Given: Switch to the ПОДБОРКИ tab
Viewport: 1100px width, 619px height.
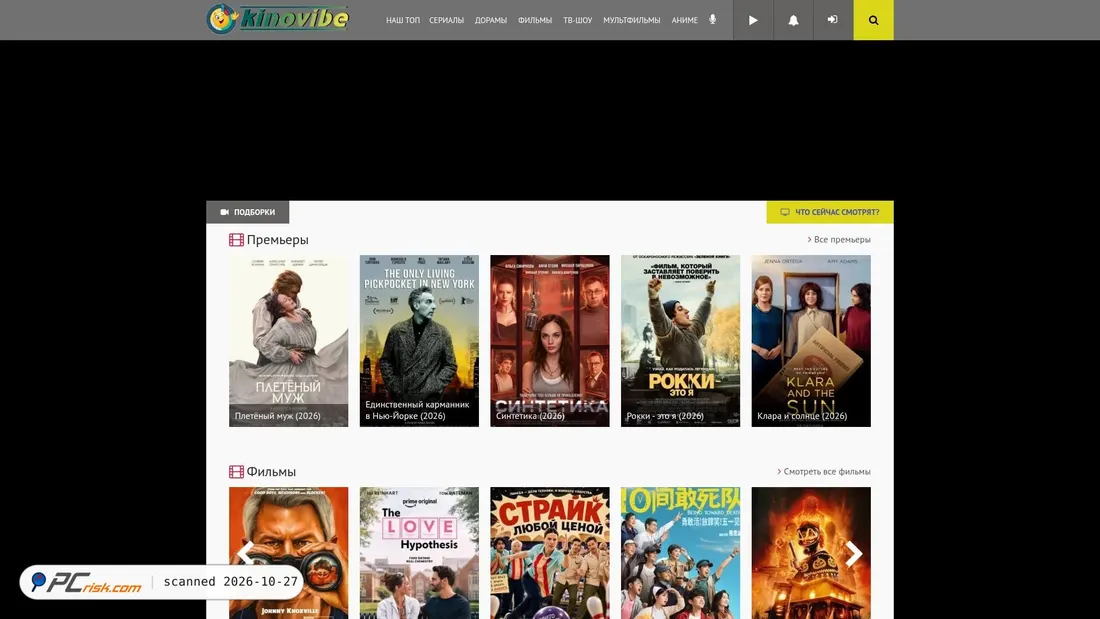Looking at the screenshot, I should click(x=248, y=212).
